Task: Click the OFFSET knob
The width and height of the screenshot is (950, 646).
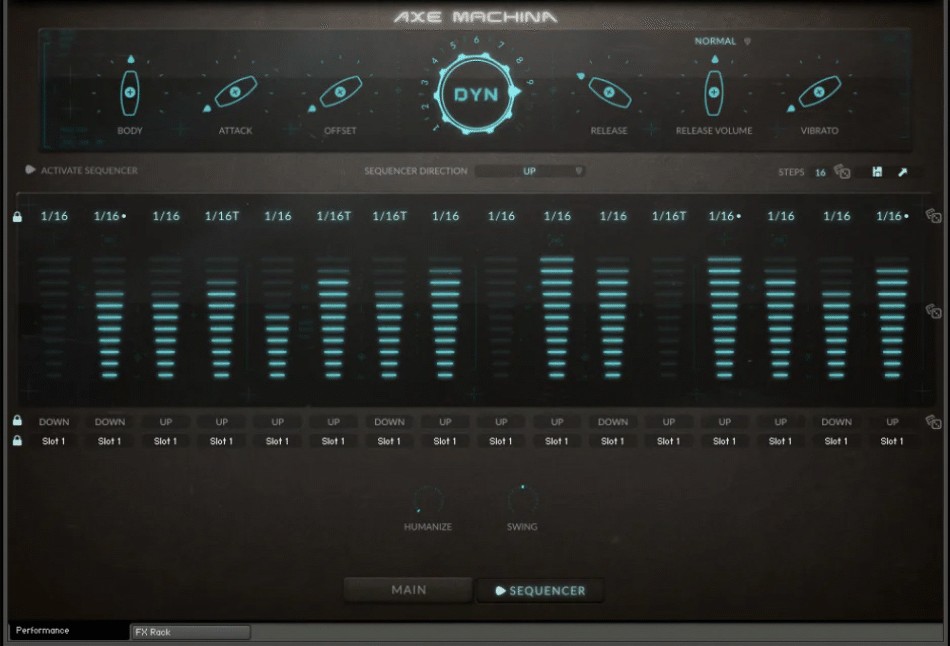Action: (x=340, y=92)
